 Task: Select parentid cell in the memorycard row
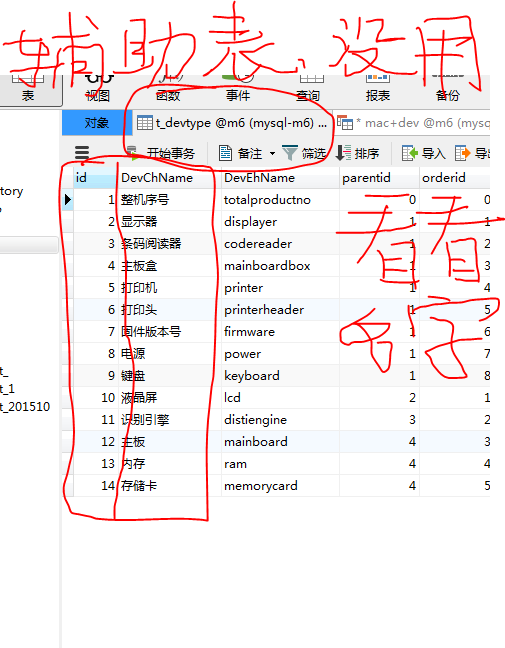point(379,486)
